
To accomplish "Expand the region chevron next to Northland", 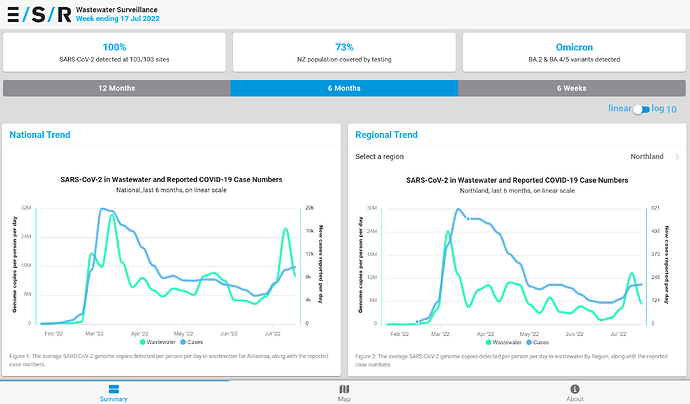I will (677, 157).
